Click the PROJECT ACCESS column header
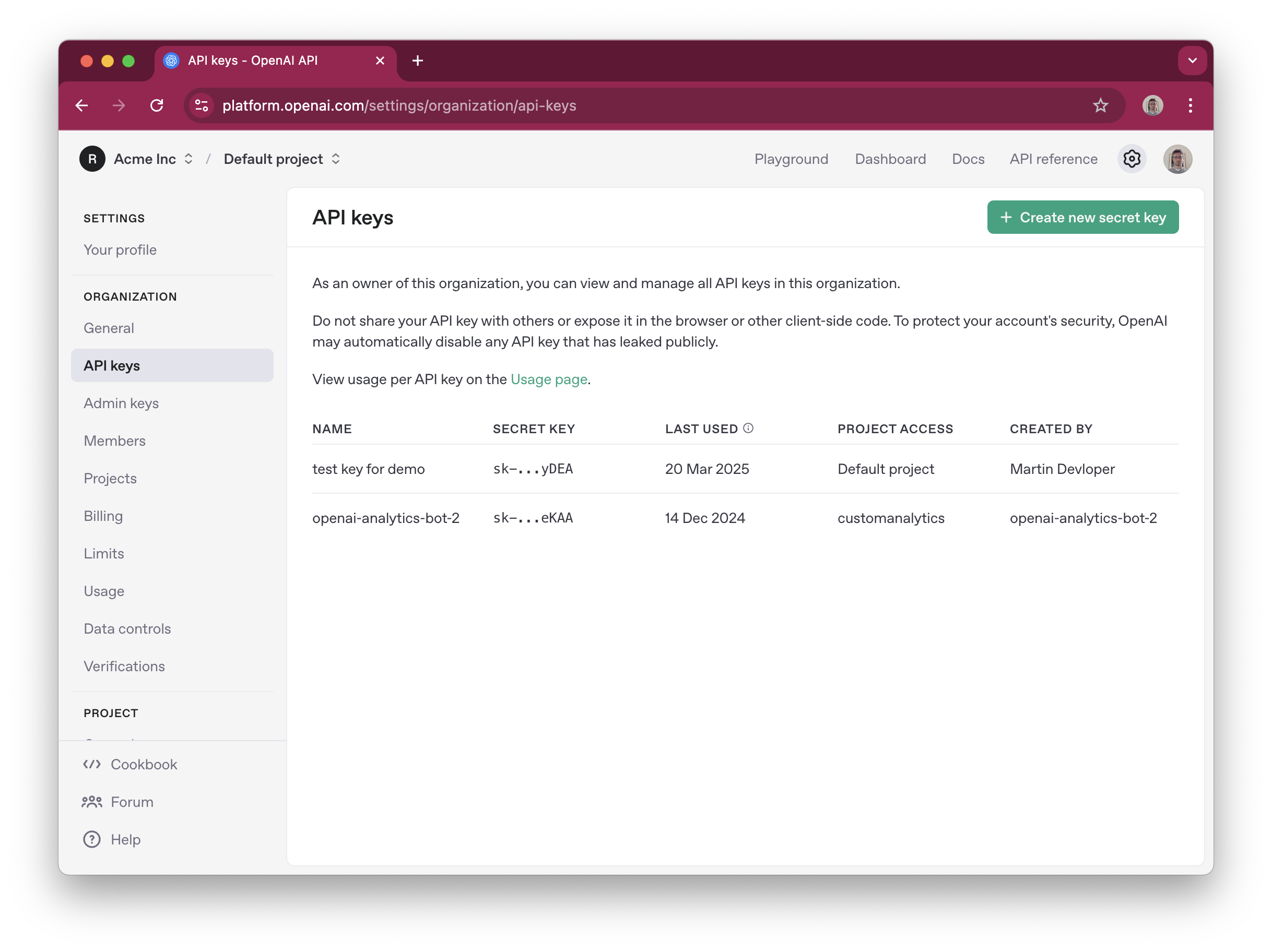 point(896,429)
